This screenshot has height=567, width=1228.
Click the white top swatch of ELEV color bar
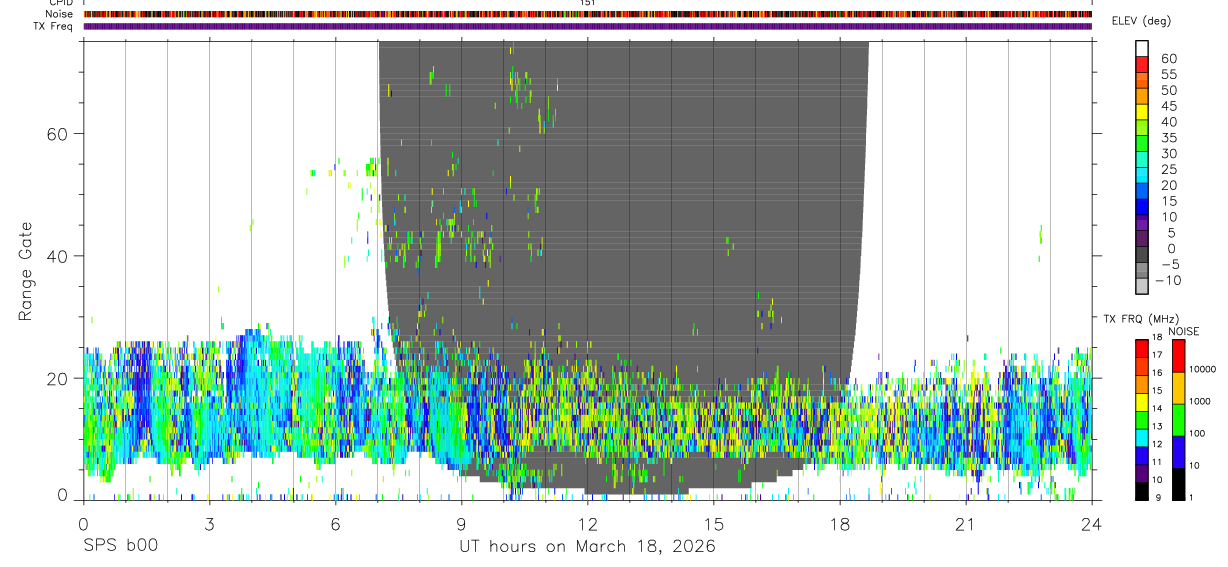tap(1142, 48)
